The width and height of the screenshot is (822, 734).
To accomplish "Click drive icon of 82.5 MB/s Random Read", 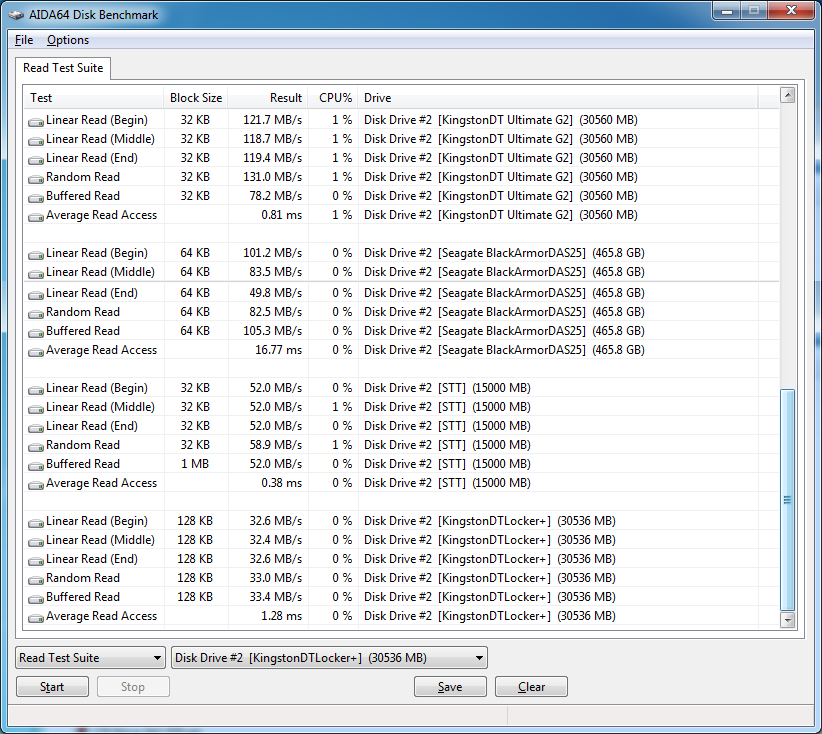I will click(x=36, y=314).
